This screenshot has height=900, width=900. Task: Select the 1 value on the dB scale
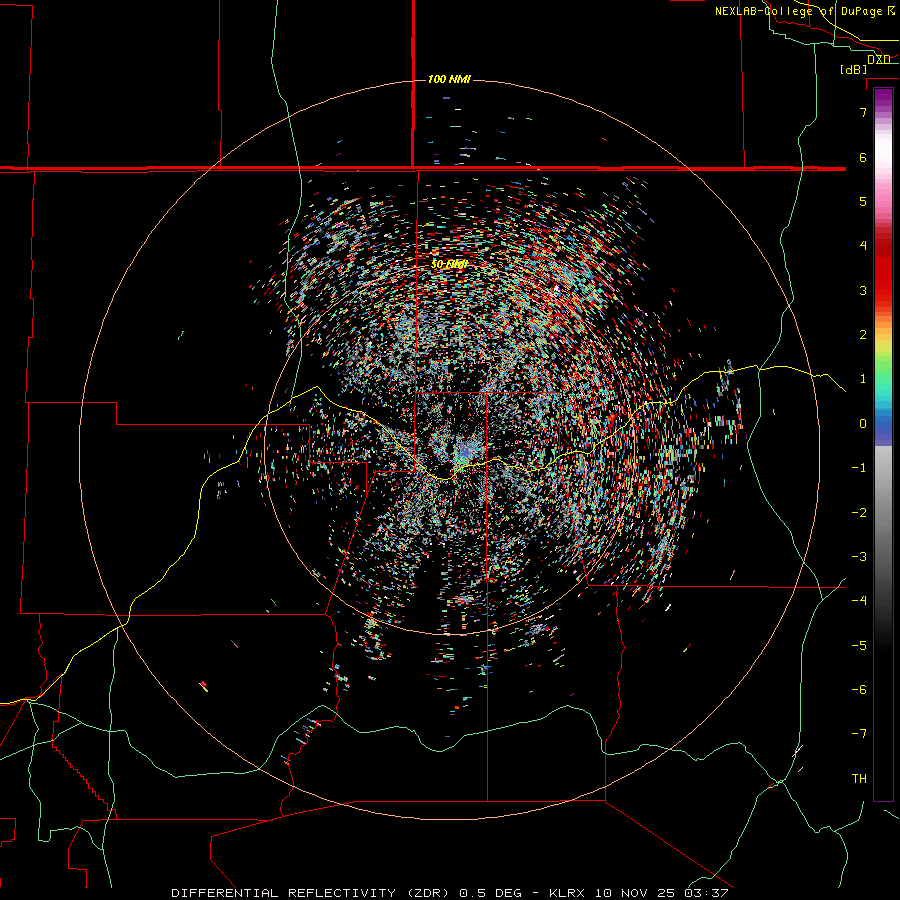(863, 379)
